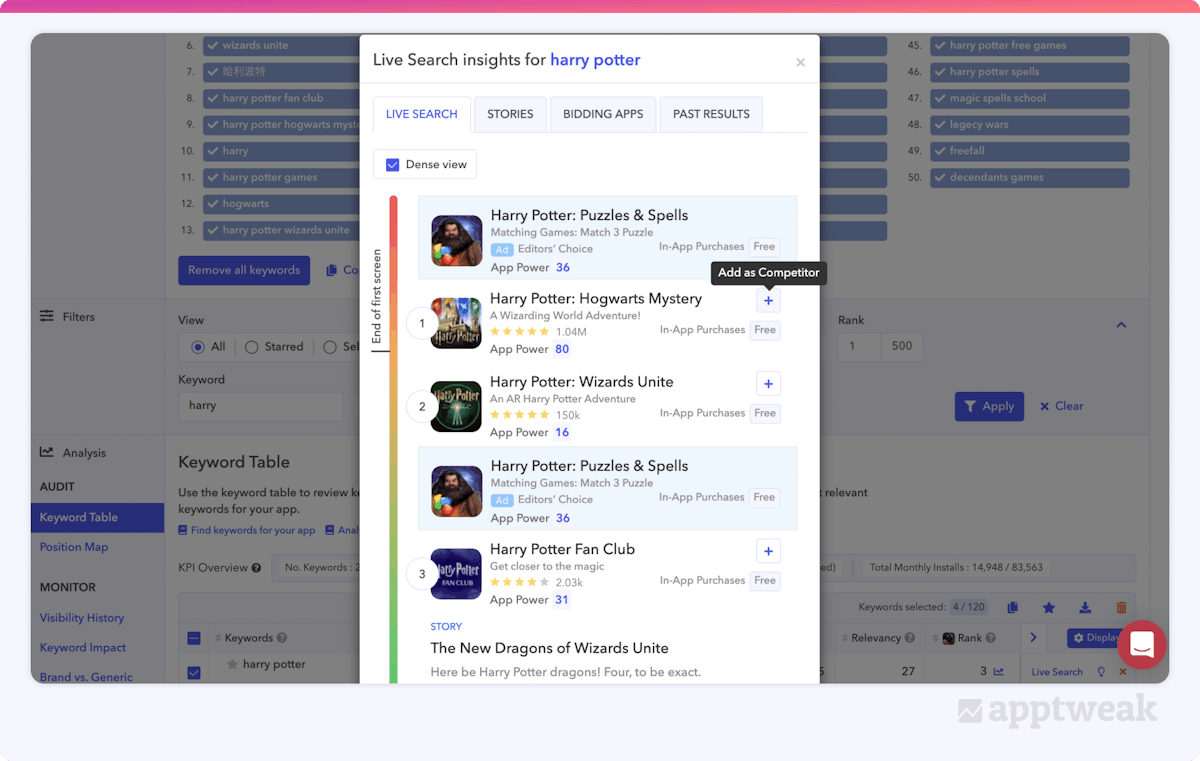
Task: Add Hogwarts Mystery as competitor with plus icon
Action: [768, 301]
